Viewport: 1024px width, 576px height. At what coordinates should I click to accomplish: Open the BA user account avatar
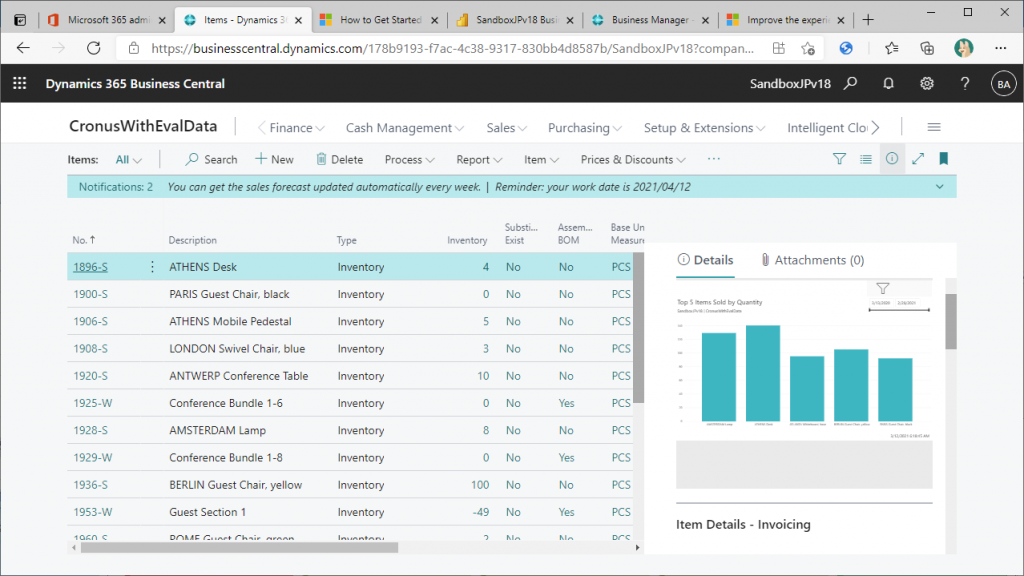pyautogui.click(x=1004, y=84)
